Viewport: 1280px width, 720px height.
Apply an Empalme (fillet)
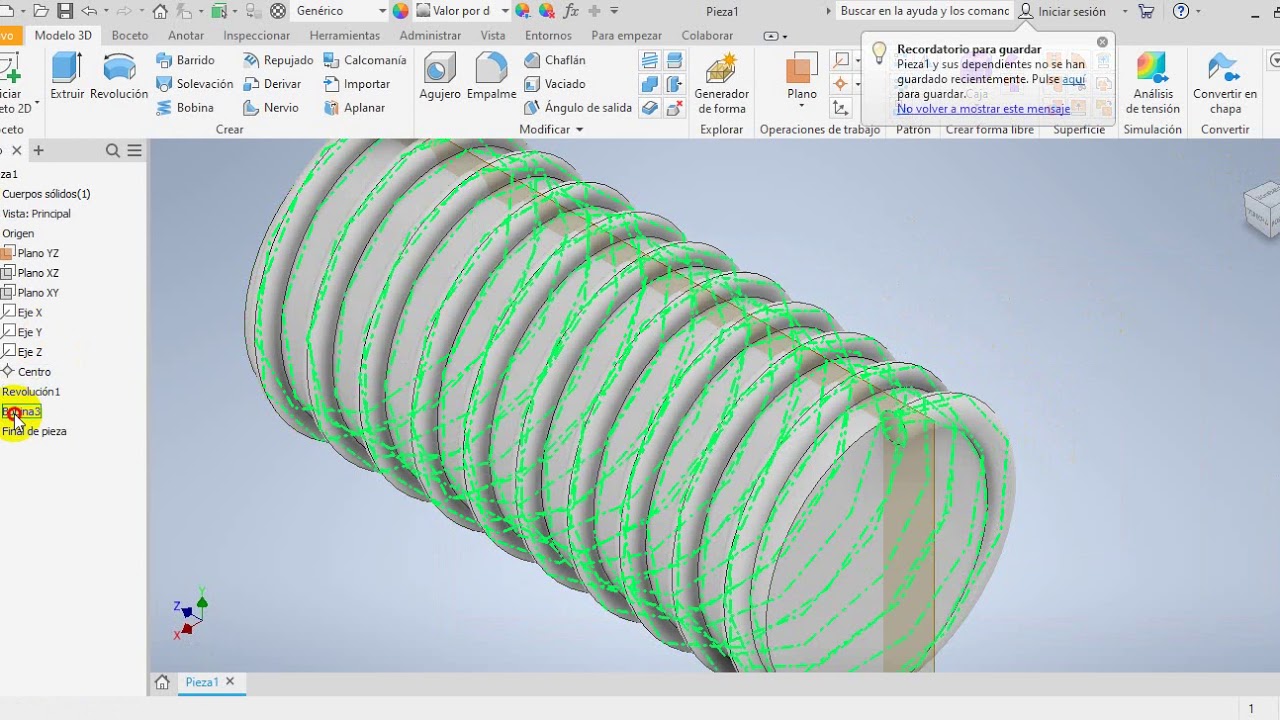pos(492,76)
